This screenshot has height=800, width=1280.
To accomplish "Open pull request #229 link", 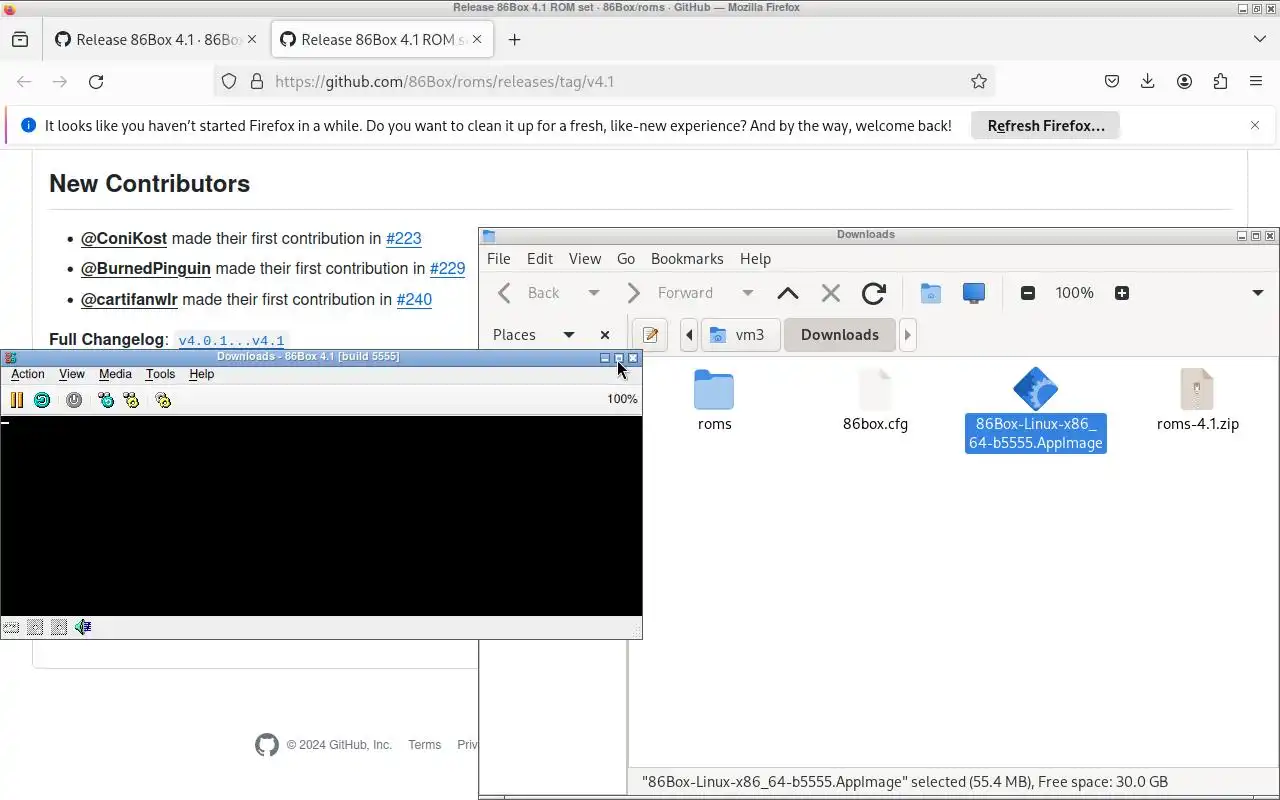I will 447,268.
